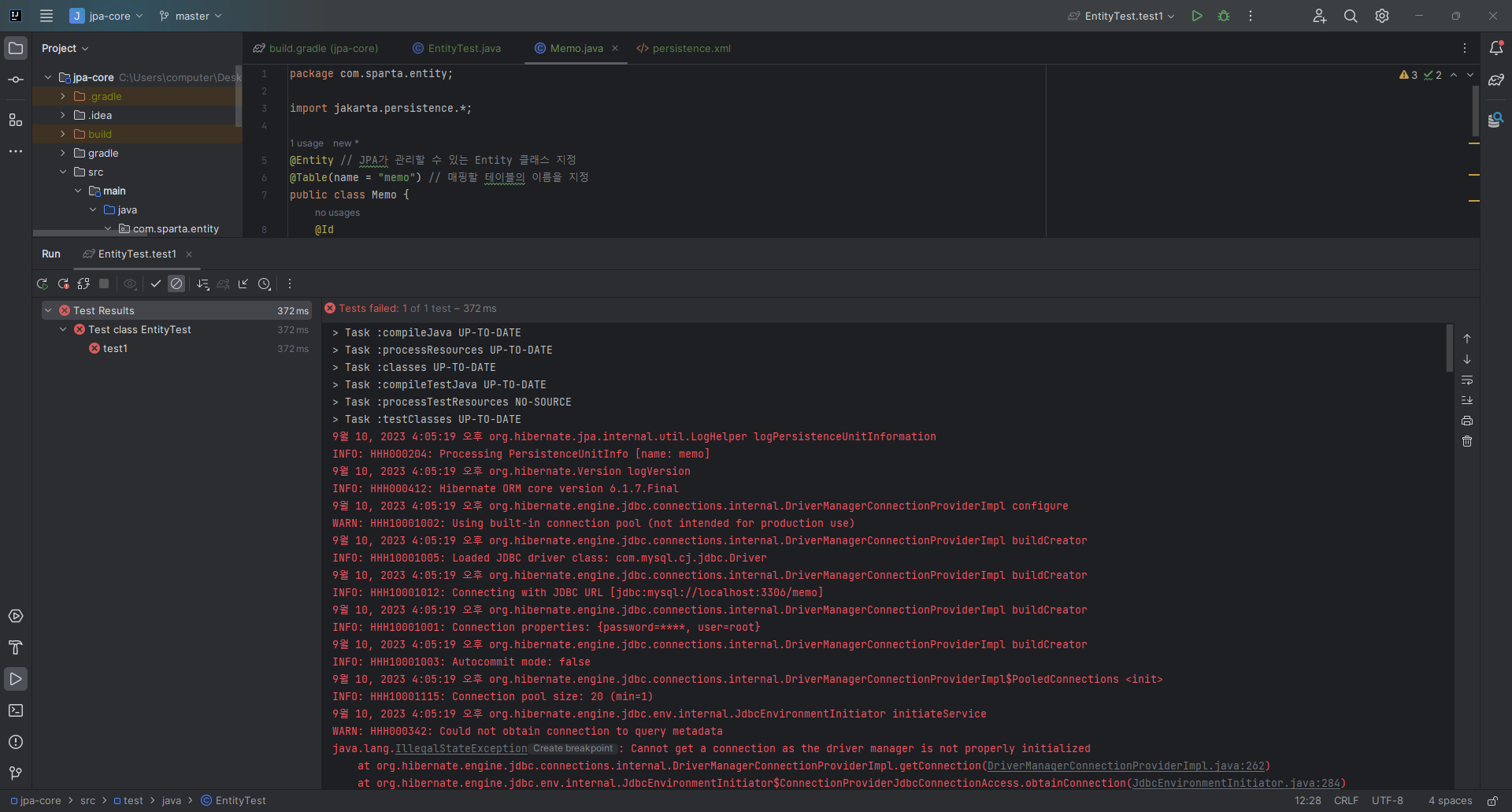1512x812 pixels.
Task: Open Notifications bell icon
Action: (1496, 48)
